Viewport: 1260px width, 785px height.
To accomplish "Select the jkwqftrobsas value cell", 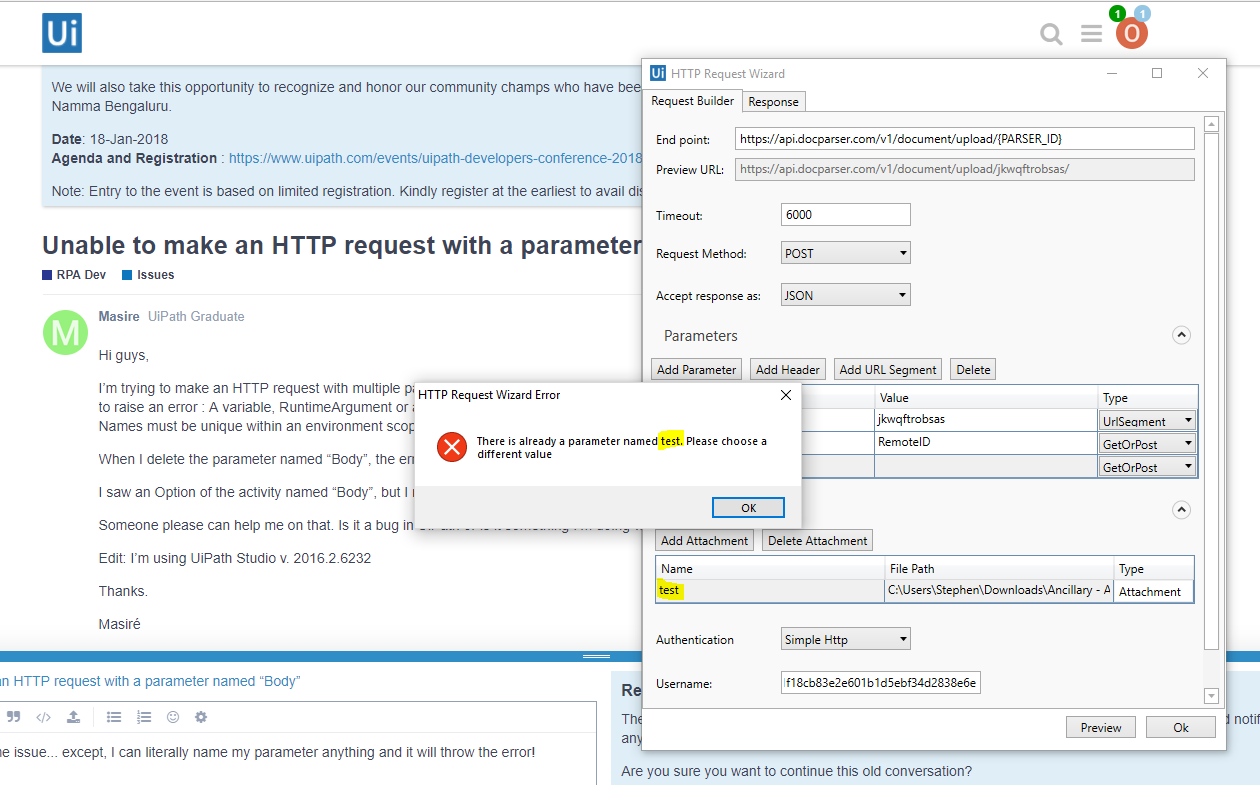I will (985, 421).
